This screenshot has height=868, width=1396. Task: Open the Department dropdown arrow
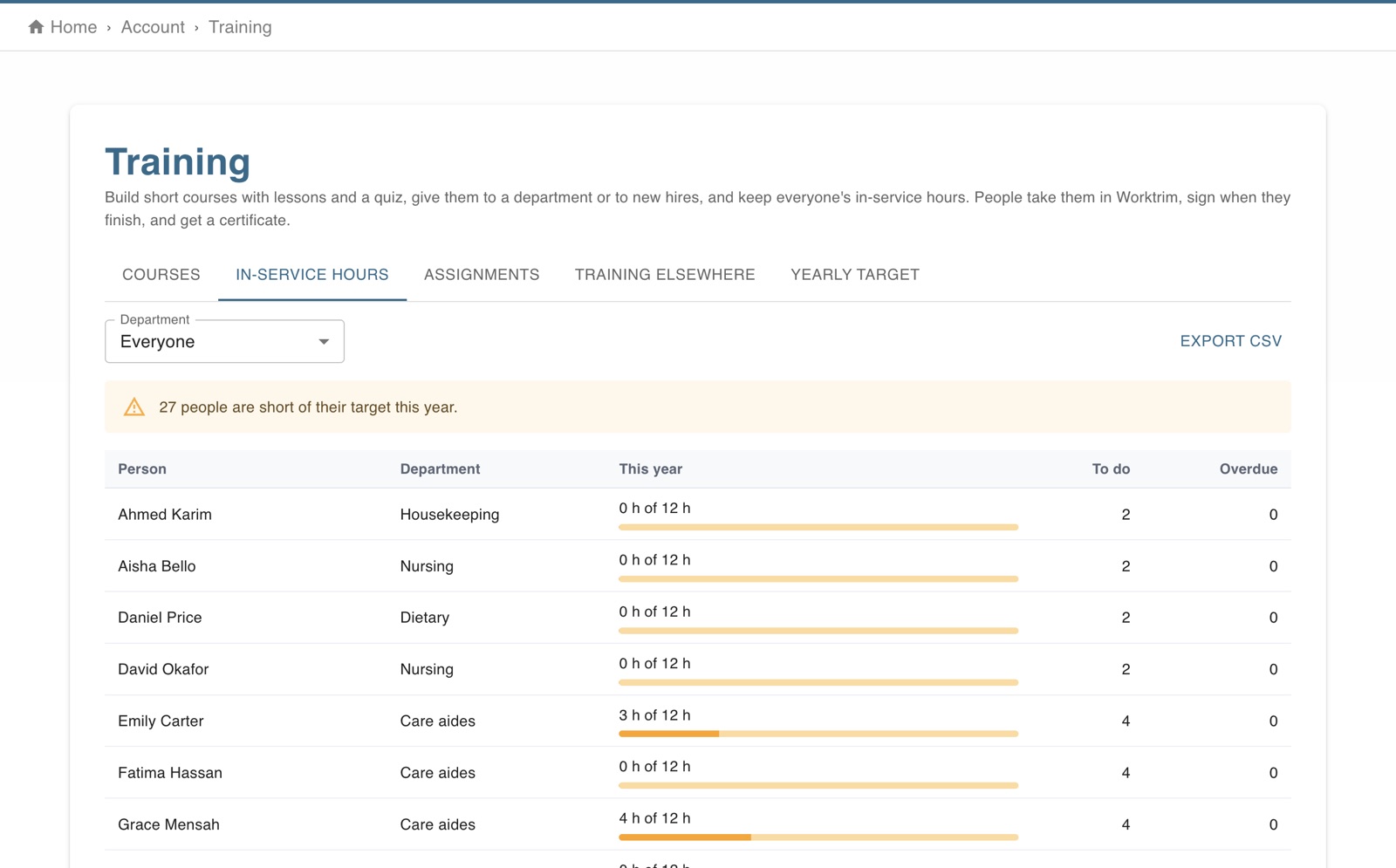[x=324, y=341]
